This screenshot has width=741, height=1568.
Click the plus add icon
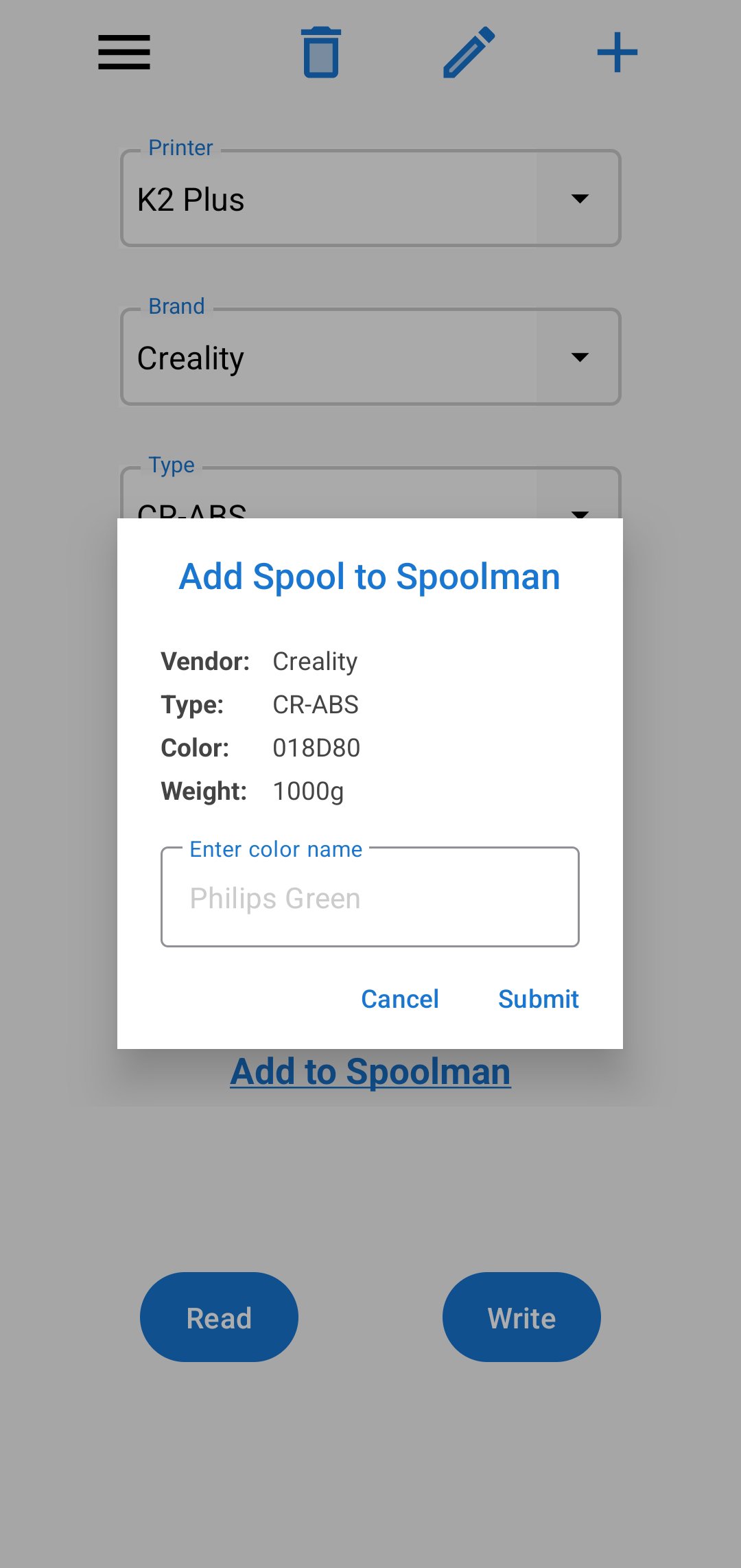(617, 52)
